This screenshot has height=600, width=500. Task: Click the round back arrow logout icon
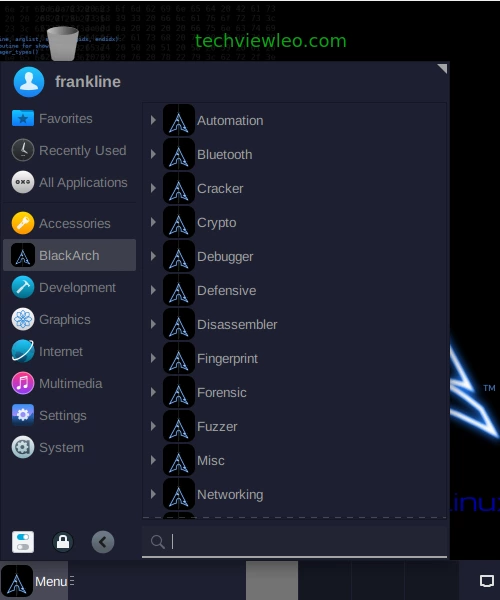coord(103,542)
